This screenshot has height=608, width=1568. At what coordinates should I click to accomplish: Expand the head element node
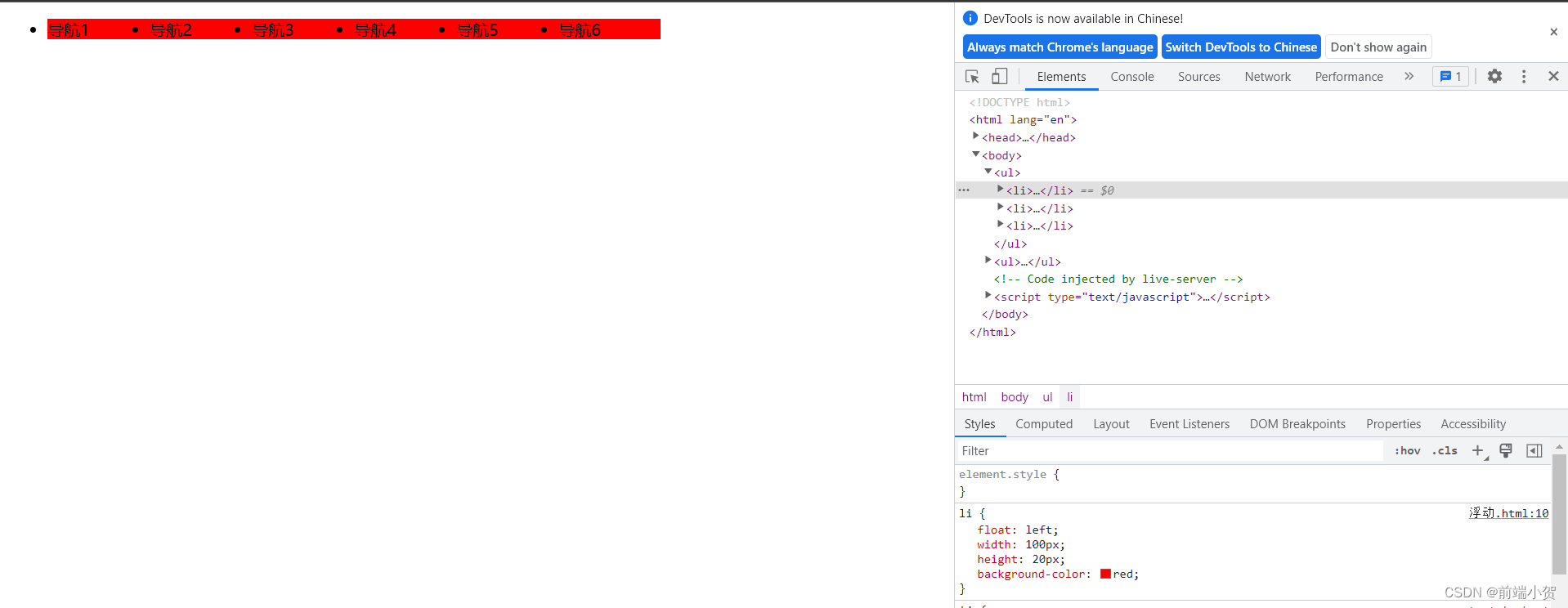(x=975, y=136)
